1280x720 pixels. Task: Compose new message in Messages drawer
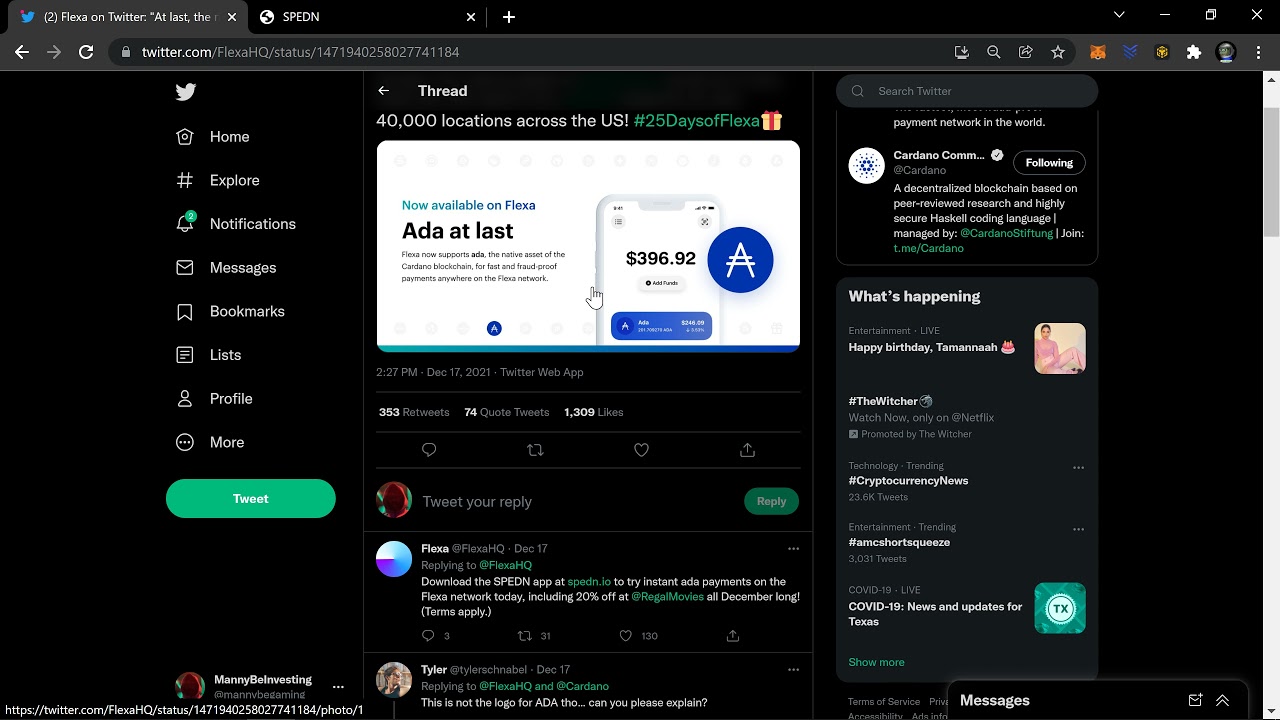1195,701
